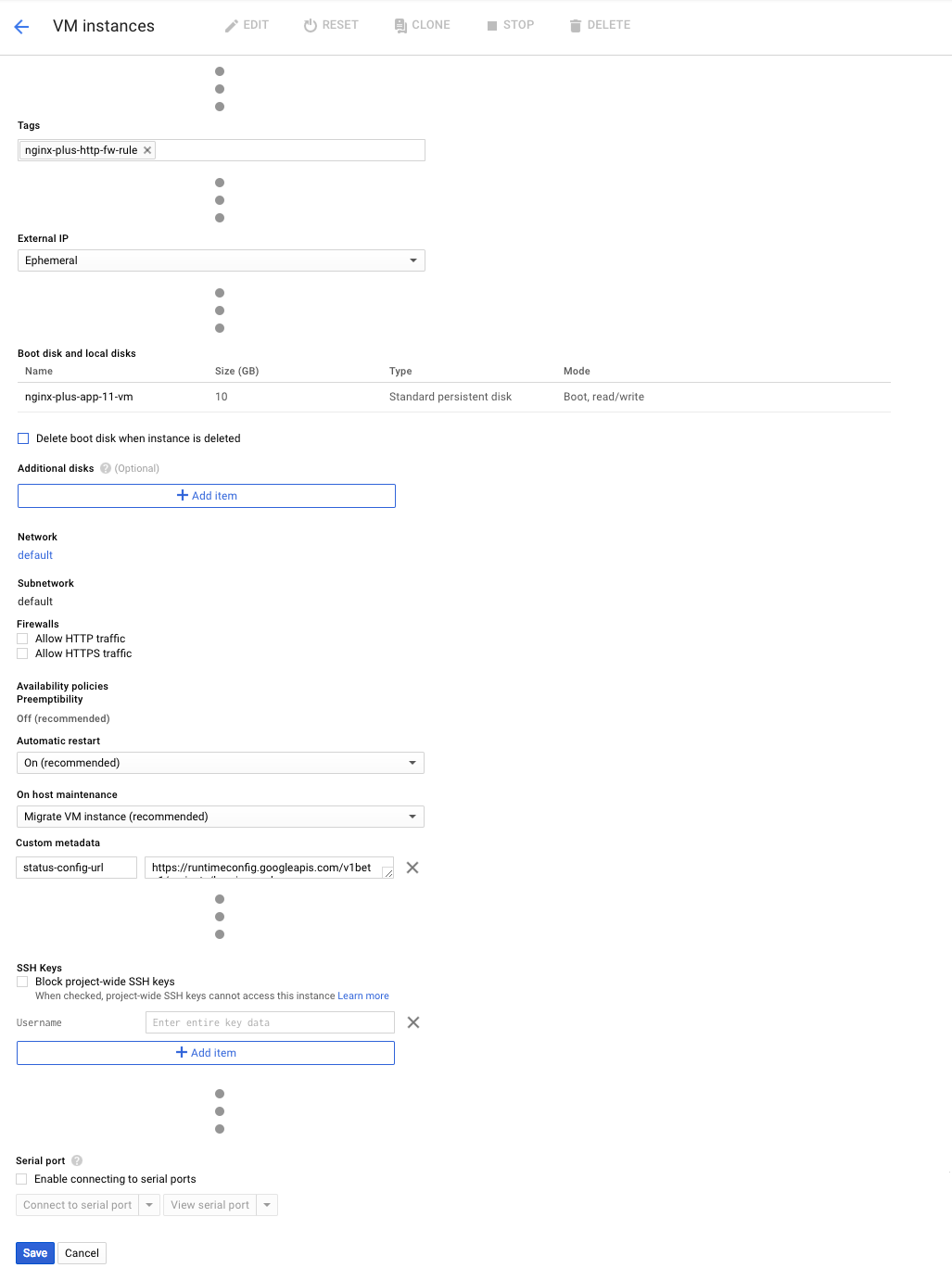The height and width of the screenshot is (1268, 952).
Task: Click the status-config-url metadata key field
Action: 77,868
